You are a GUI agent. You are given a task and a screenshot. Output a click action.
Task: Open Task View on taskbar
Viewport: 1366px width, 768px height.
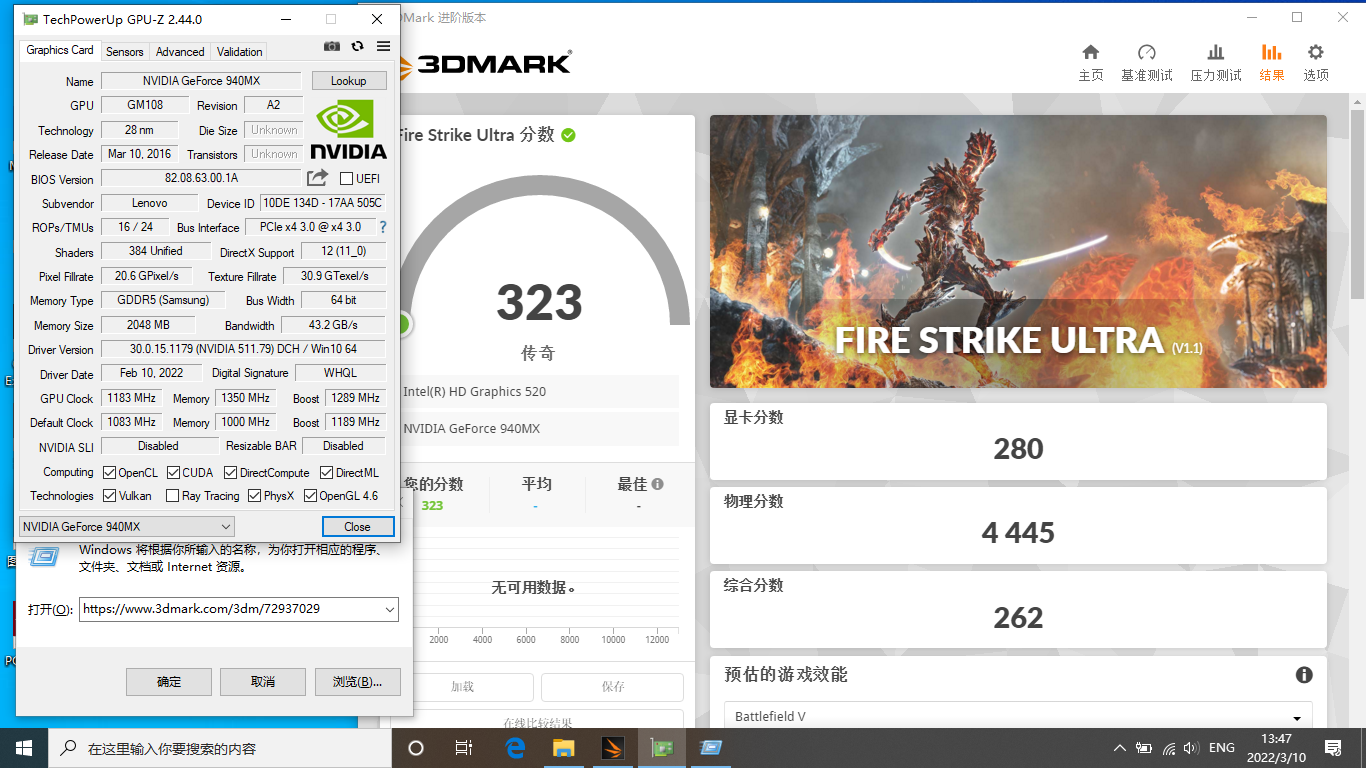[464, 747]
